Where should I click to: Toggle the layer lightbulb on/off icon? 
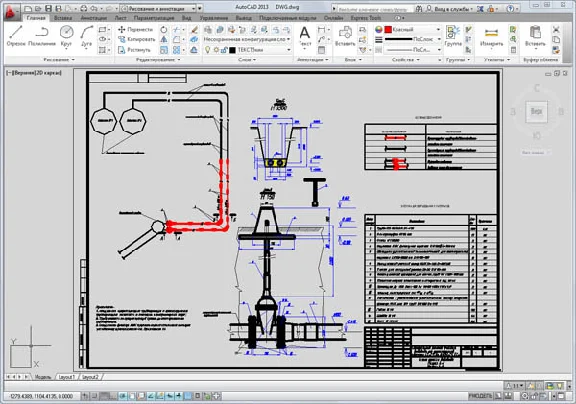click(208, 50)
